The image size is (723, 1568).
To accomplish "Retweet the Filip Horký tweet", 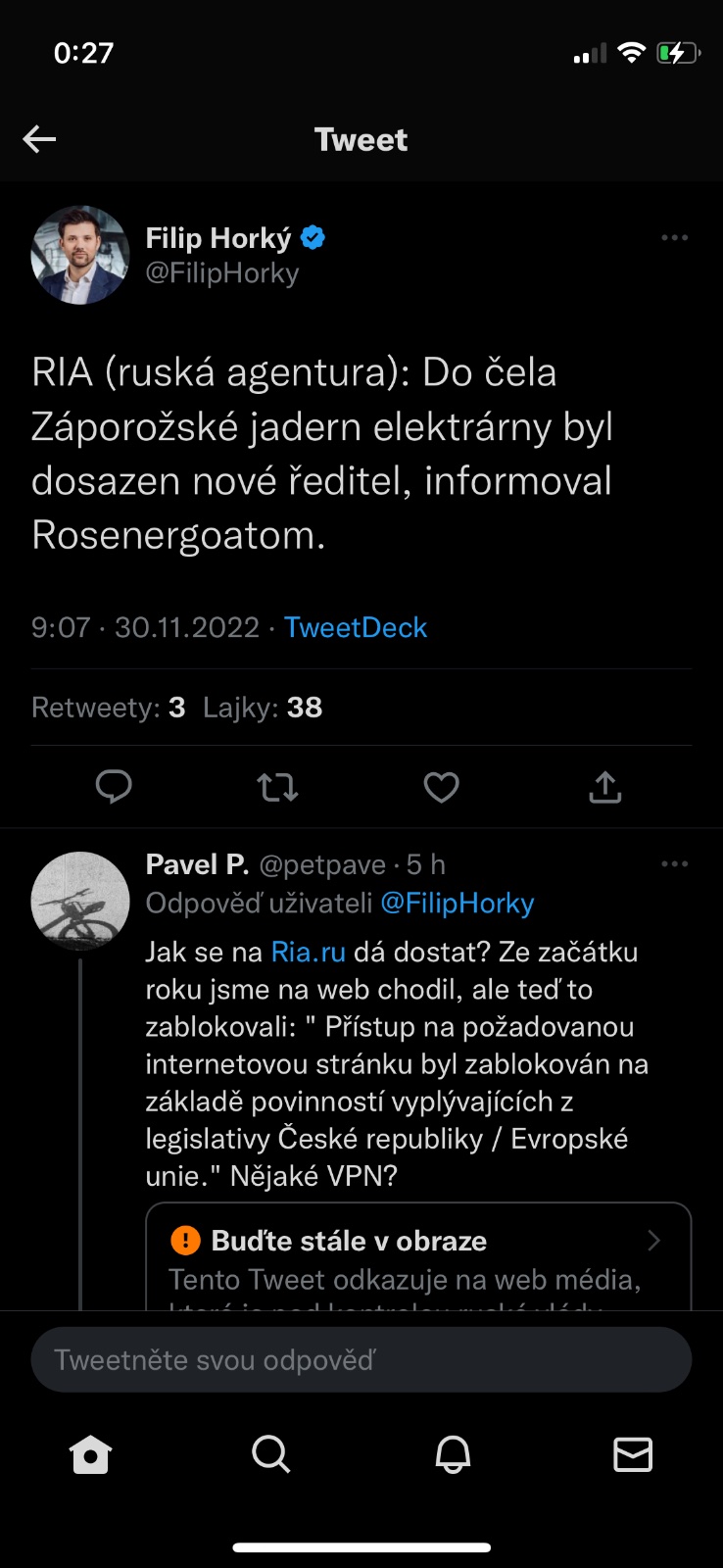I will [277, 787].
